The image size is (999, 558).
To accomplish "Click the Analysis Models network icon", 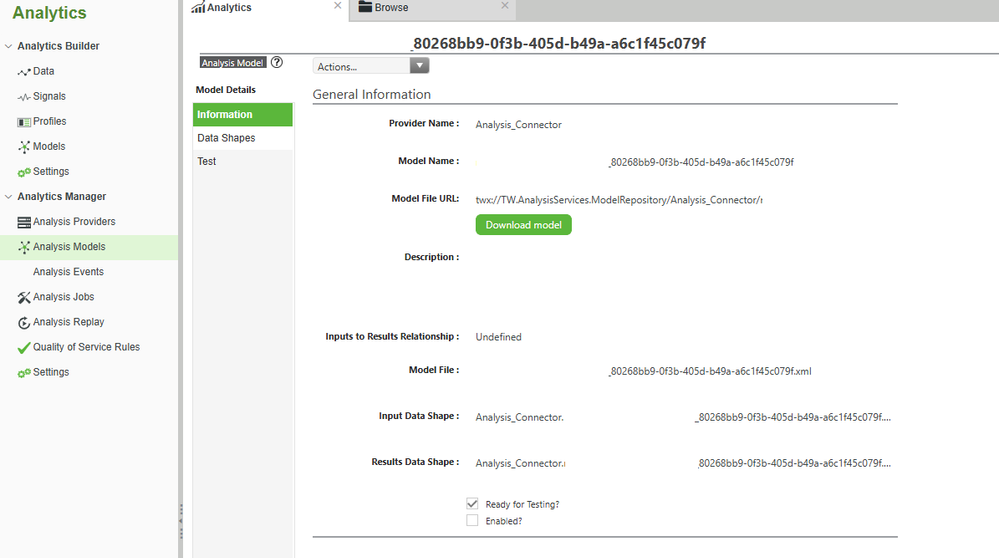I will [x=24, y=247].
